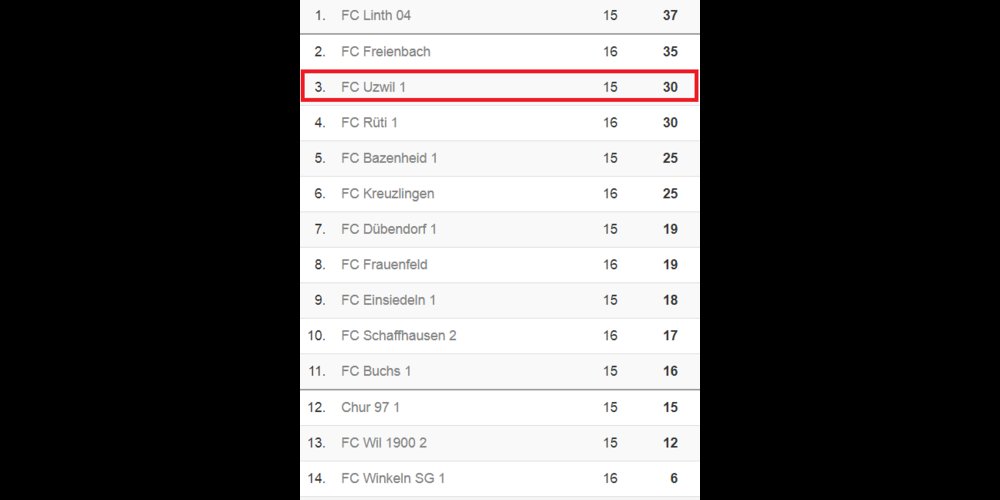Select FC Wil 1900 2 team
Viewport: 1000px width, 500px height.
pyautogui.click(x=384, y=443)
